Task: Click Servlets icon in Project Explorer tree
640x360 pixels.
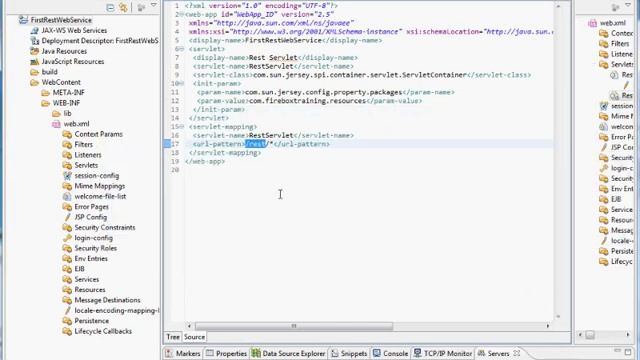Action: pyautogui.click(x=67, y=165)
